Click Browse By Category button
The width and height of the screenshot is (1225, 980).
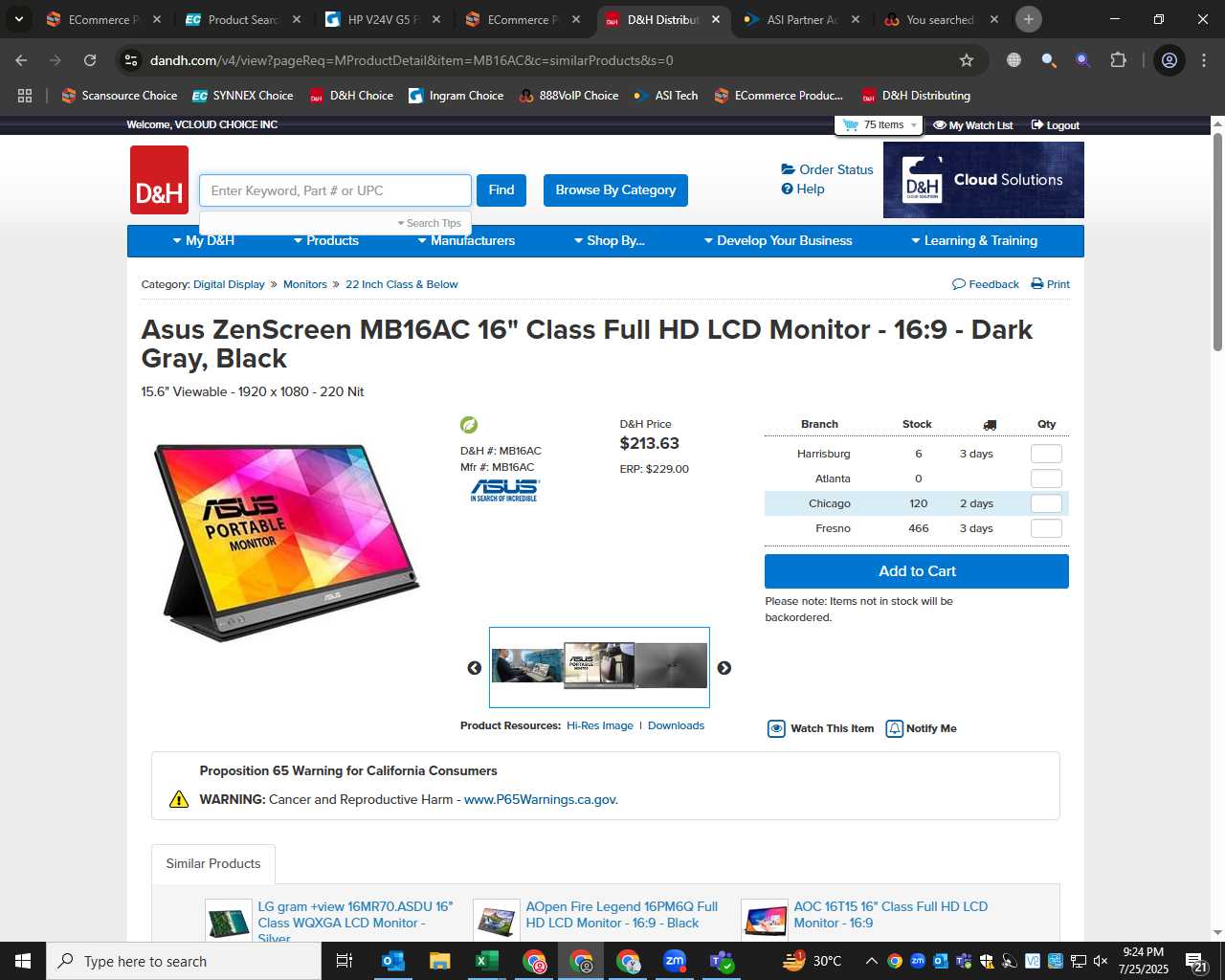pos(615,189)
